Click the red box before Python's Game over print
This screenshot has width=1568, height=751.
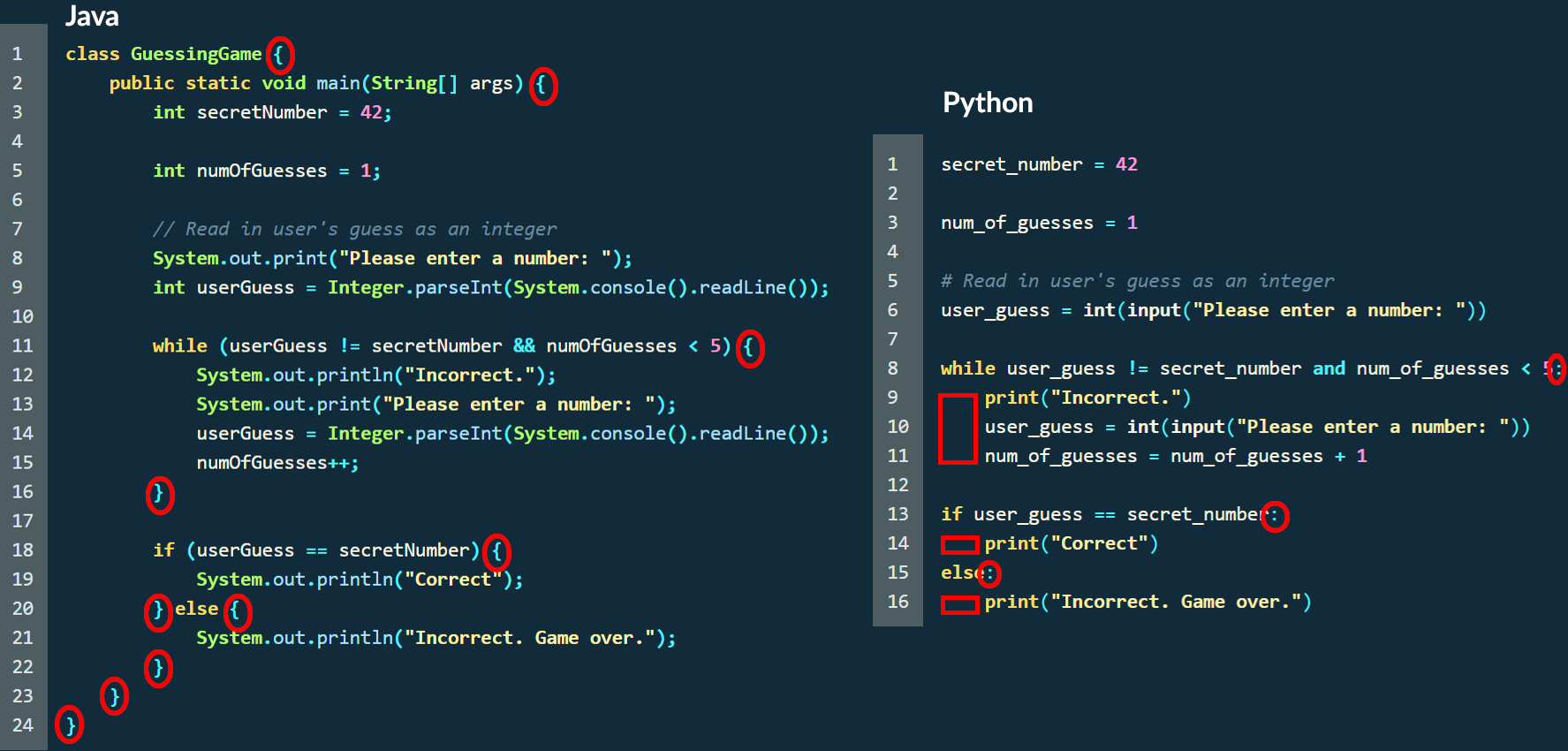pyautogui.click(x=959, y=604)
